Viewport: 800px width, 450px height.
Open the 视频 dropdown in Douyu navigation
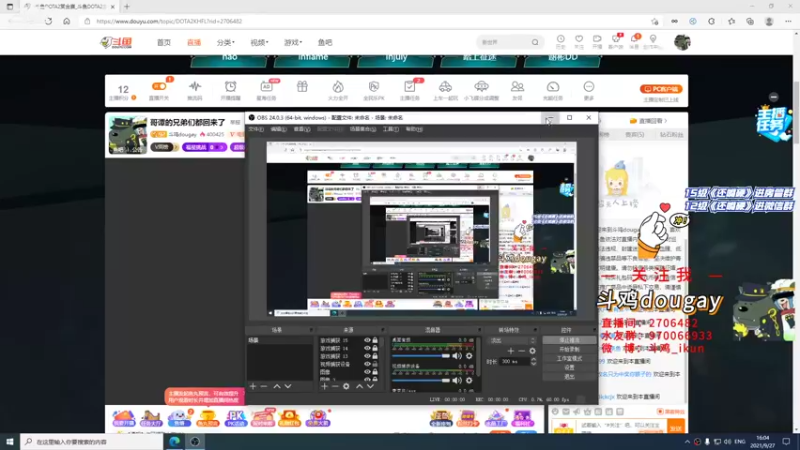tap(259, 42)
